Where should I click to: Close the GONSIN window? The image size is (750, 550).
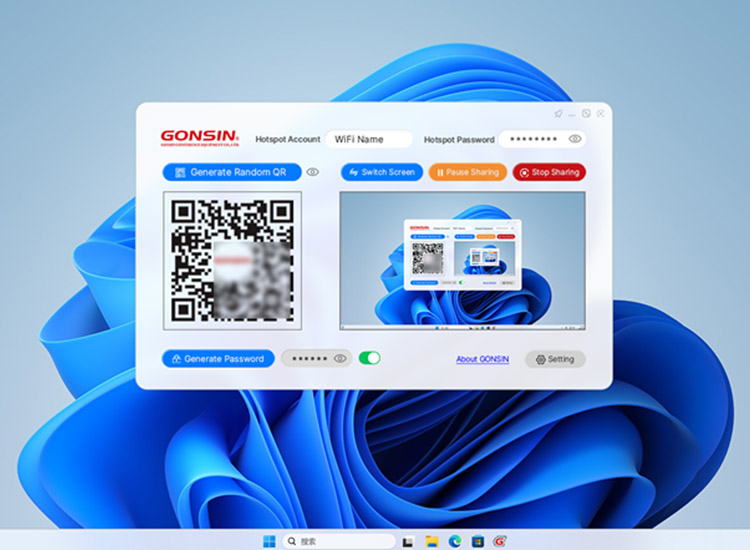[601, 113]
